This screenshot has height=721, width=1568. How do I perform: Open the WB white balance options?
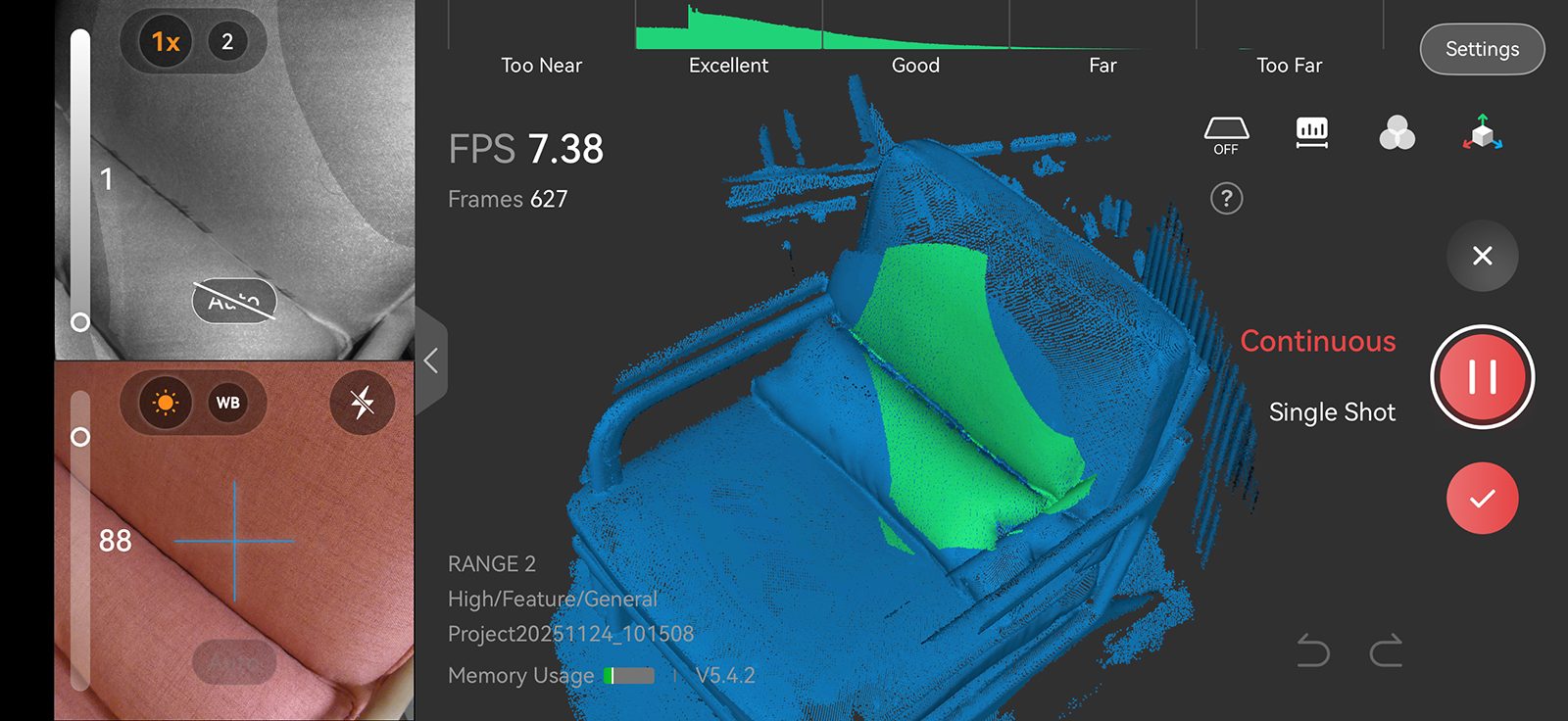click(228, 403)
